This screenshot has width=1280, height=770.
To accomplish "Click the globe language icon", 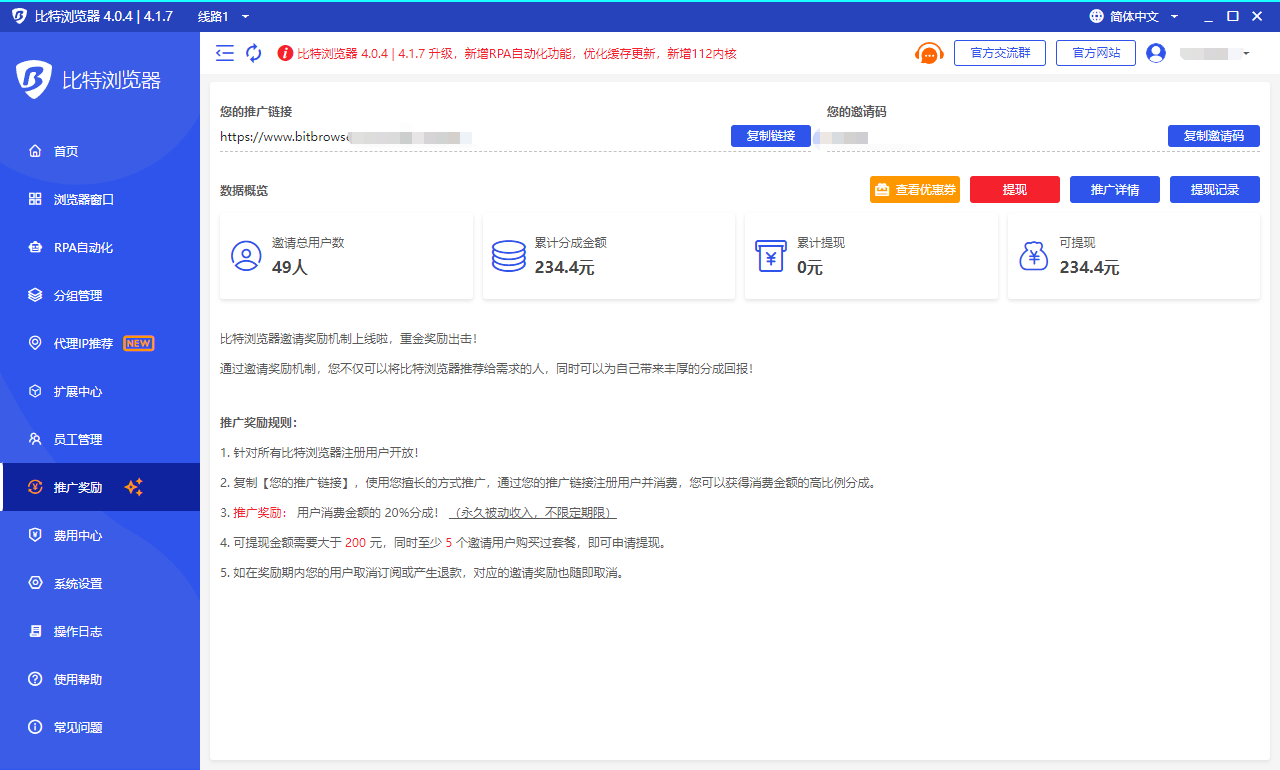I will [x=1097, y=16].
